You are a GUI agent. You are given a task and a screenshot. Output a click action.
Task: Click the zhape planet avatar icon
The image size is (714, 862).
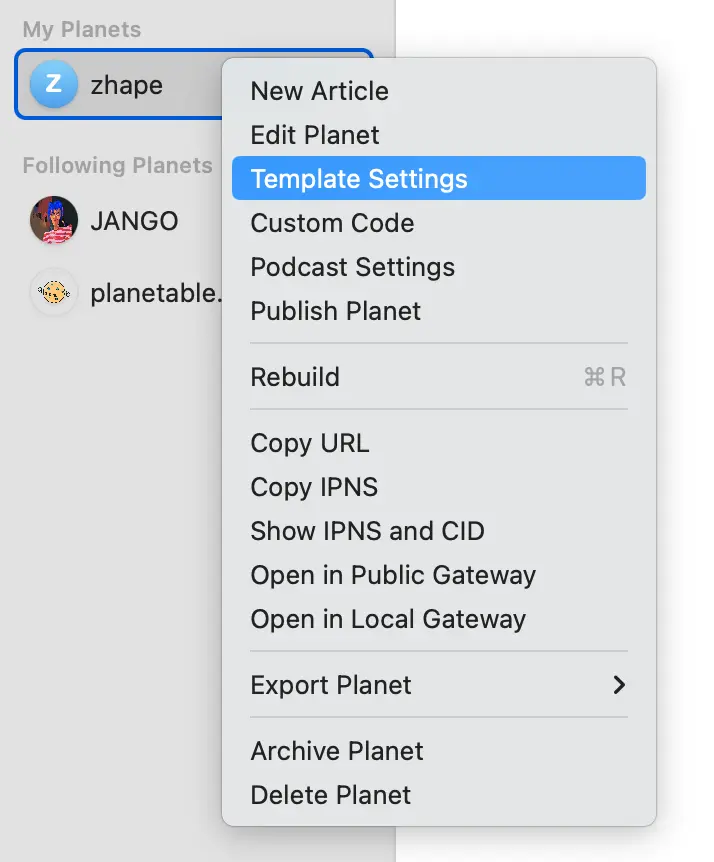point(52,85)
